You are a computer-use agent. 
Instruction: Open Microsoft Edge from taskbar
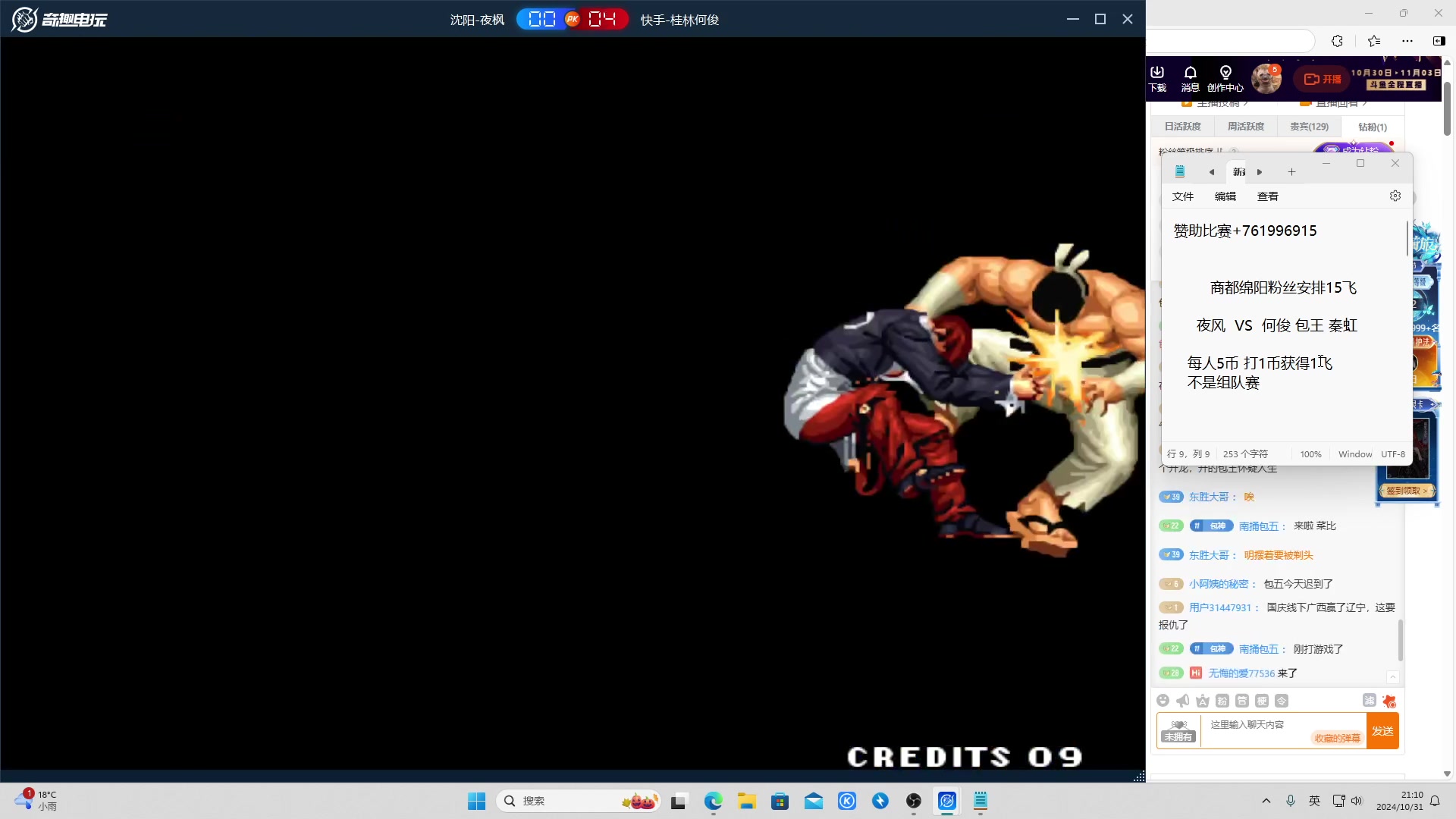[x=713, y=801]
